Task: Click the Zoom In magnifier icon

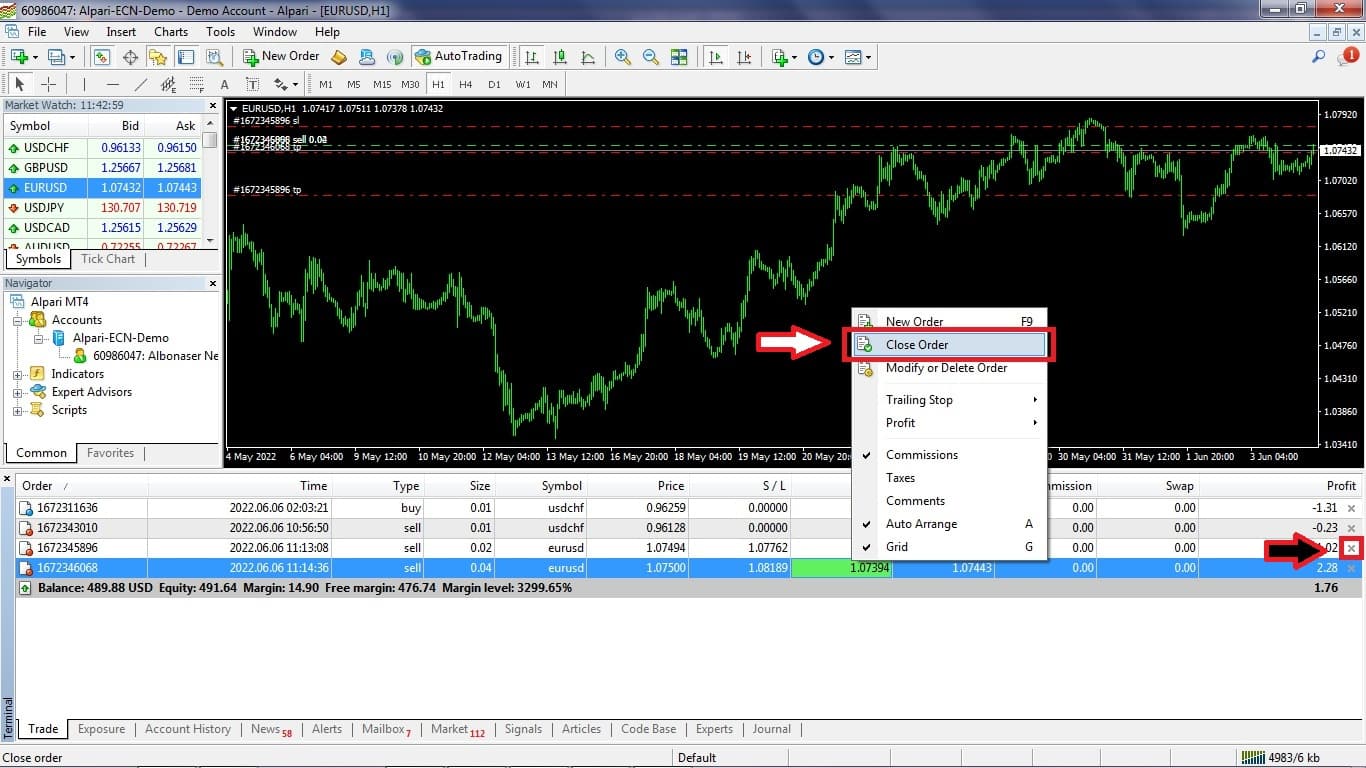Action: click(x=623, y=57)
